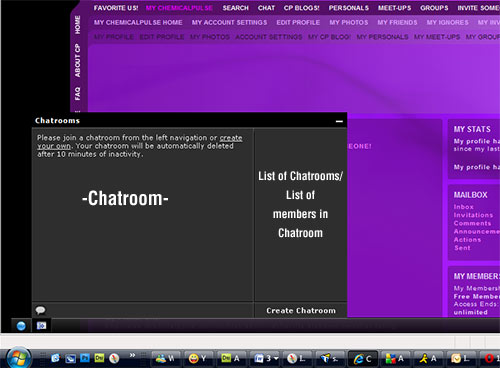Switch to the colorful blocks taskbar button
Screen dimensions: 500x368
point(395,359)
